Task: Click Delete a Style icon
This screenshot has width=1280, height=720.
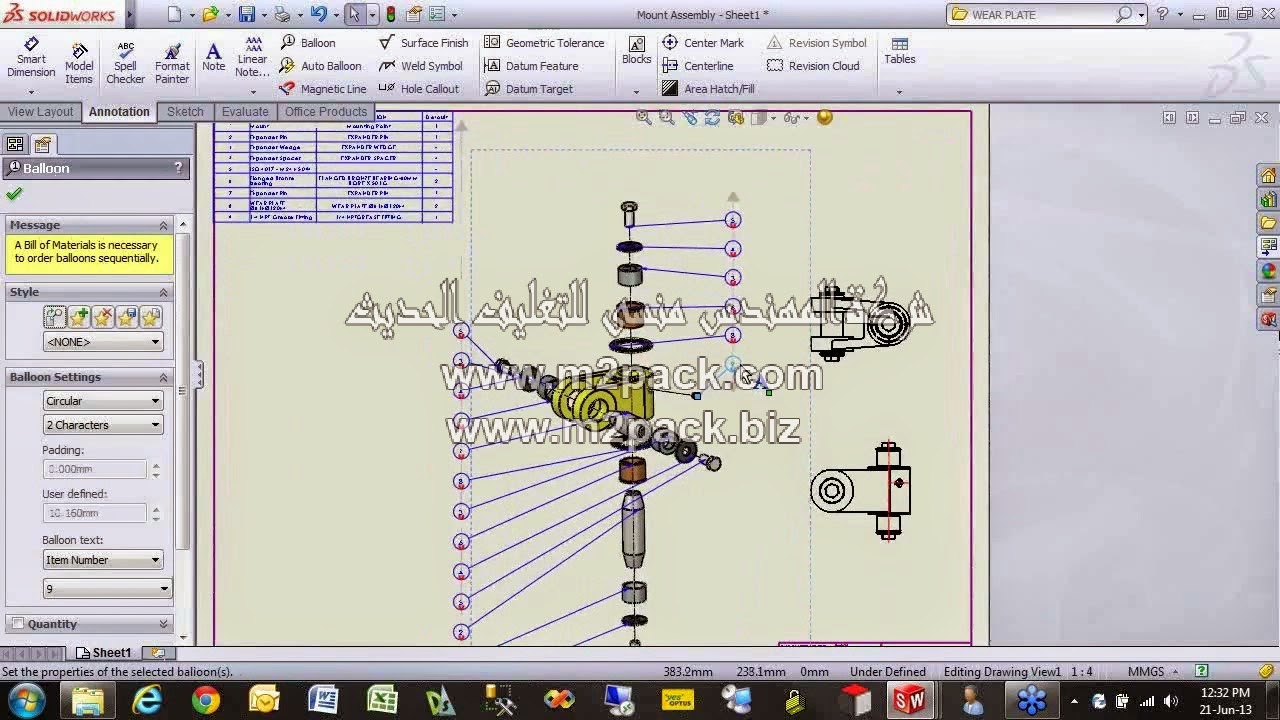Action: tap(103, 317)
